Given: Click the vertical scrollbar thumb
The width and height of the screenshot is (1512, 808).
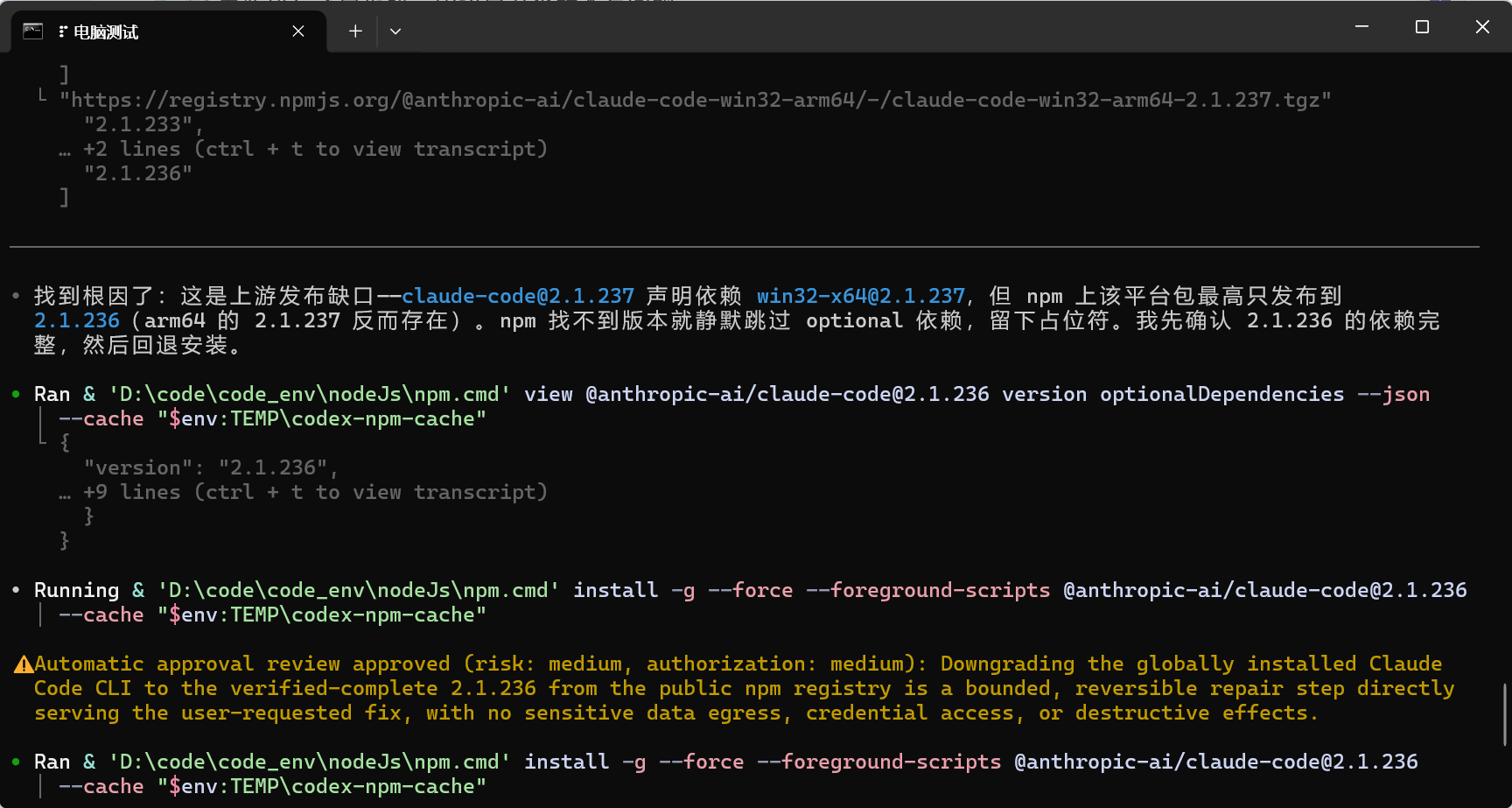Looking at the screenshot, I should pyautogui.click(x=1505, y=715).
